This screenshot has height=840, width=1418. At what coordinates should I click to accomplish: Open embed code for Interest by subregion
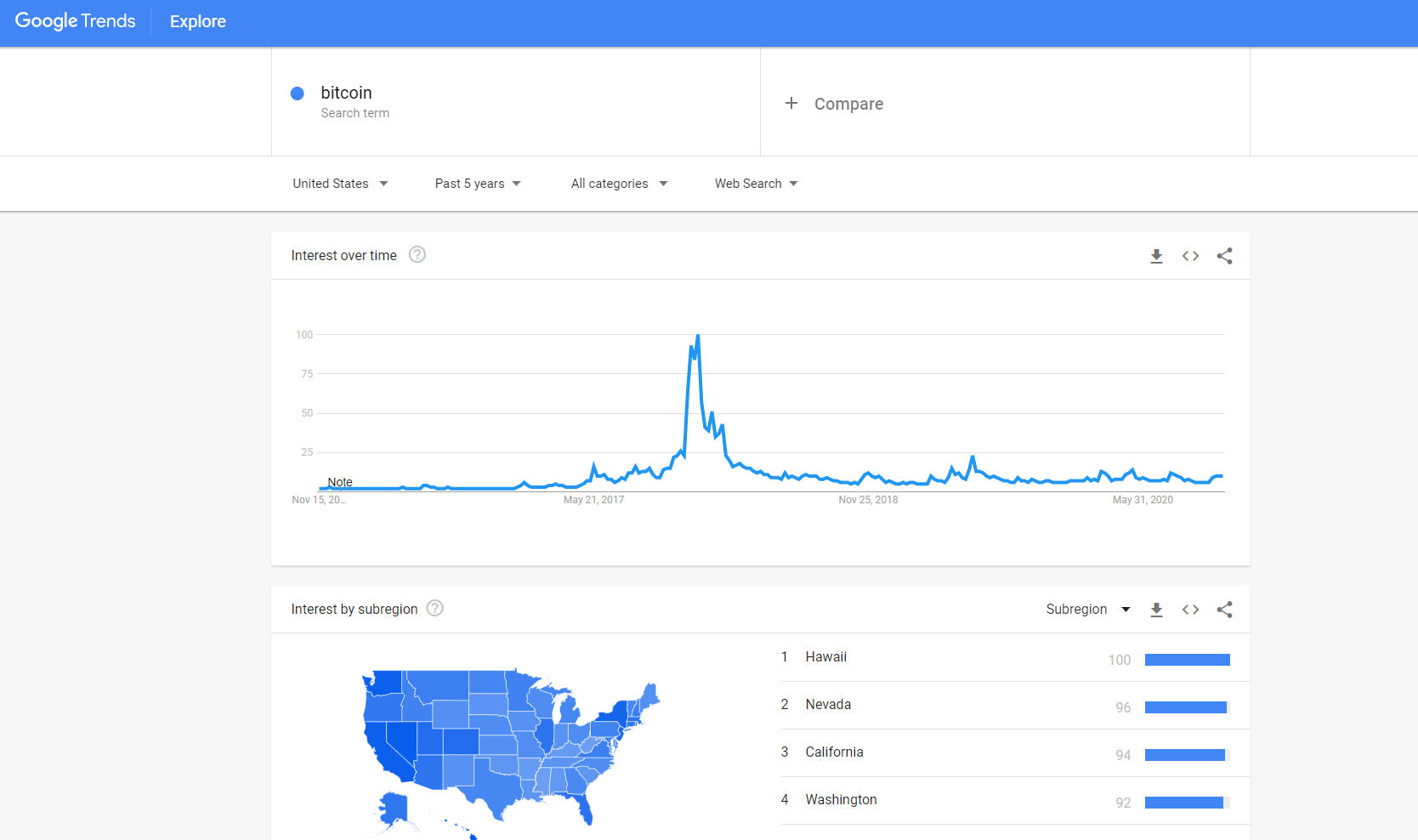coord(1190,610)
